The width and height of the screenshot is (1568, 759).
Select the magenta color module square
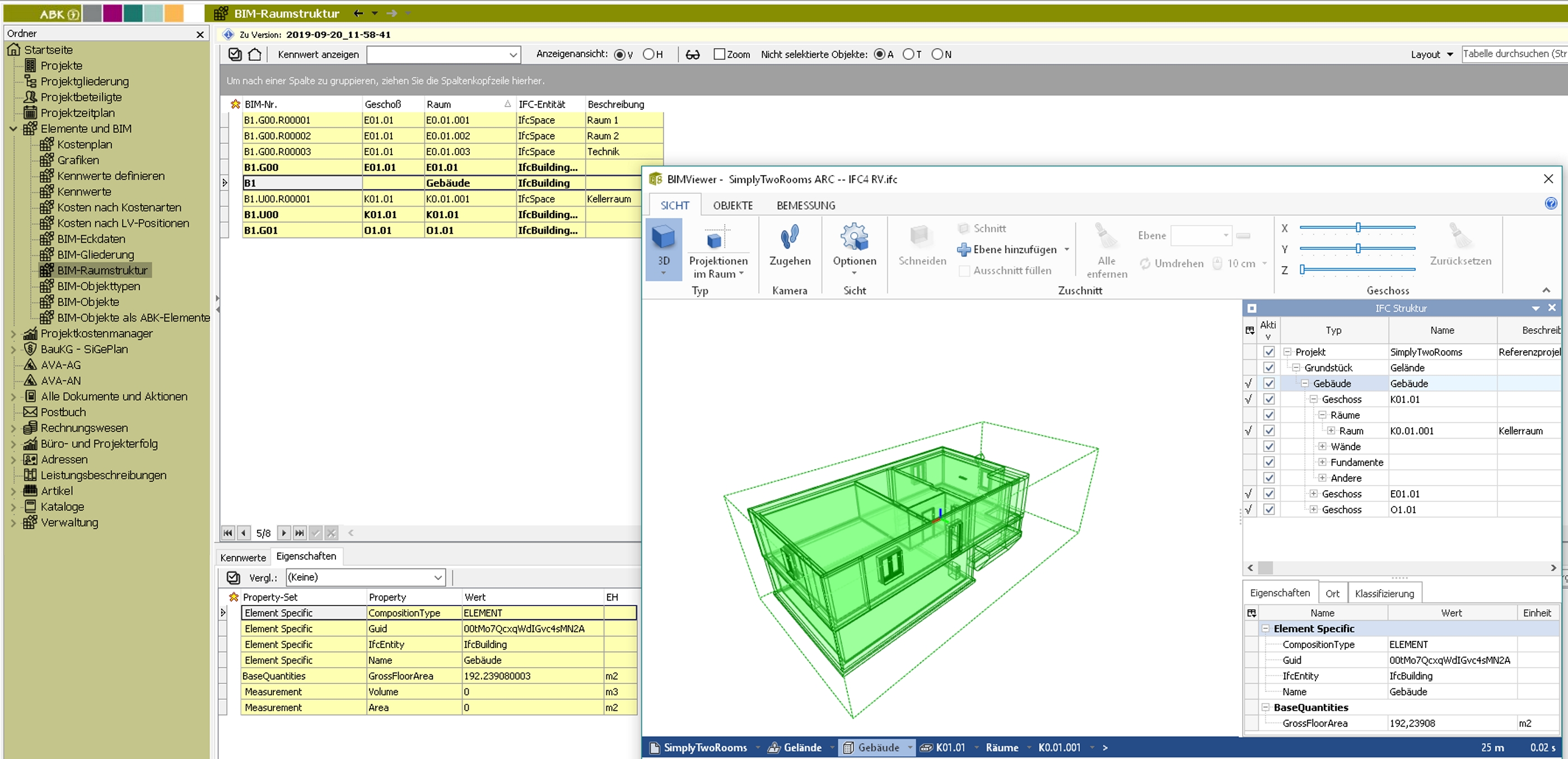pyautogui.click(x=112, y=13)
